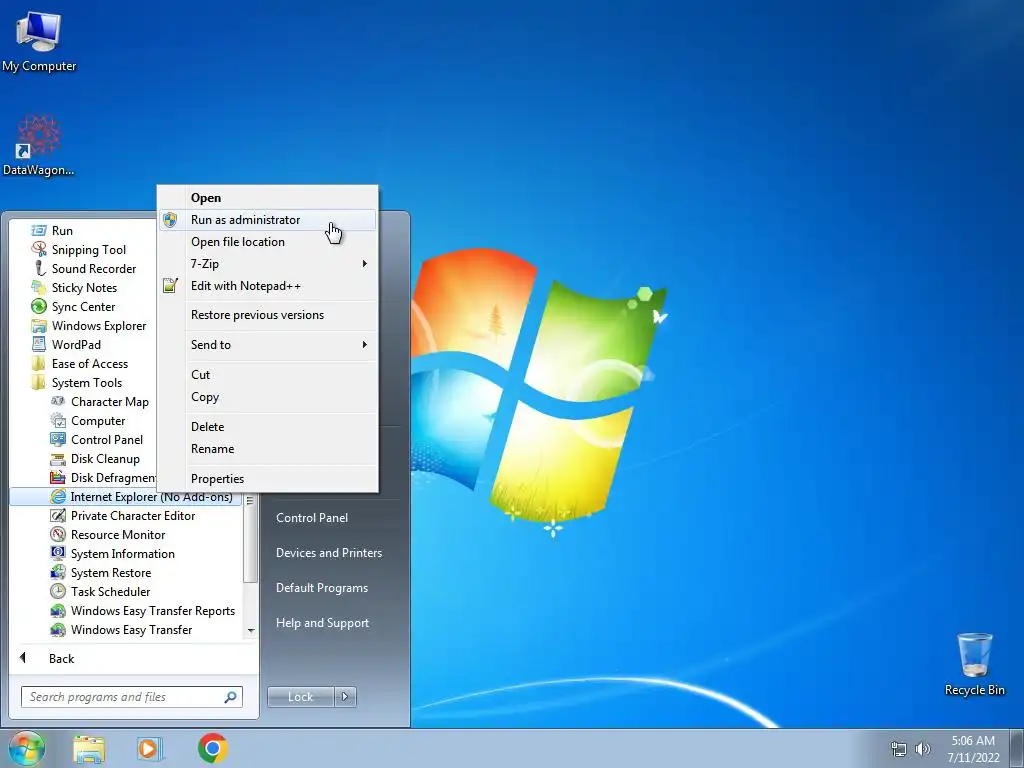Image resolution: width=1024 pixels, height=768 pixels.
Task: Click the search magnifier icon
Action: click(x=231, y=697)
